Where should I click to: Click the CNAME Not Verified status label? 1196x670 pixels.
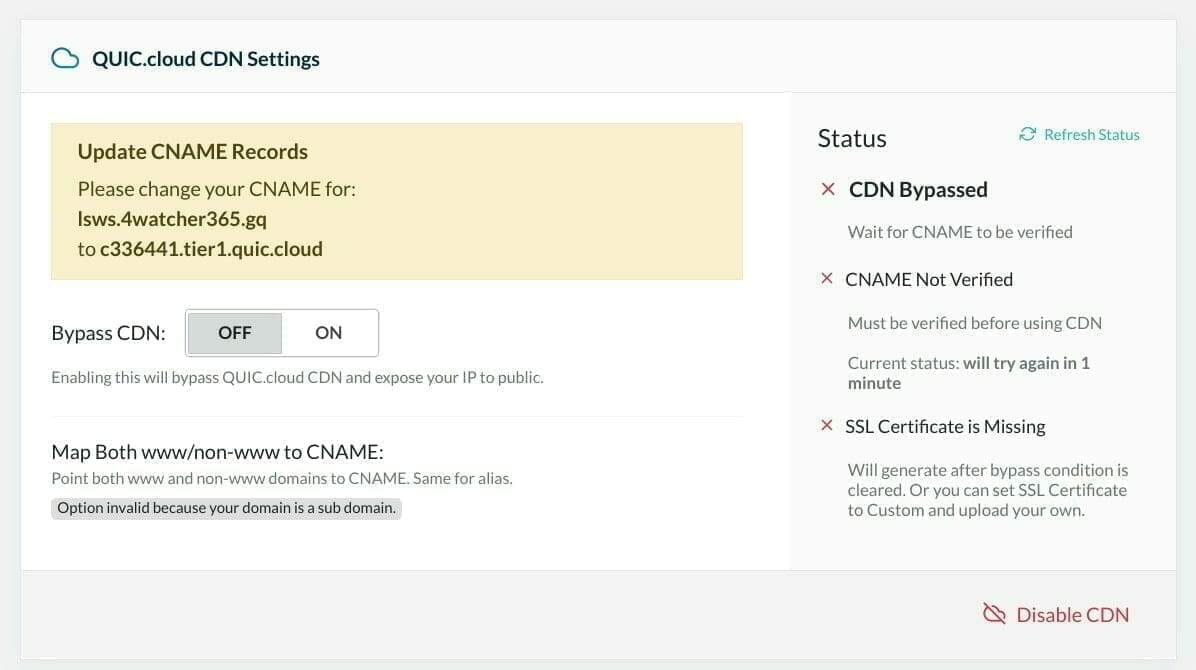(929, 279)
